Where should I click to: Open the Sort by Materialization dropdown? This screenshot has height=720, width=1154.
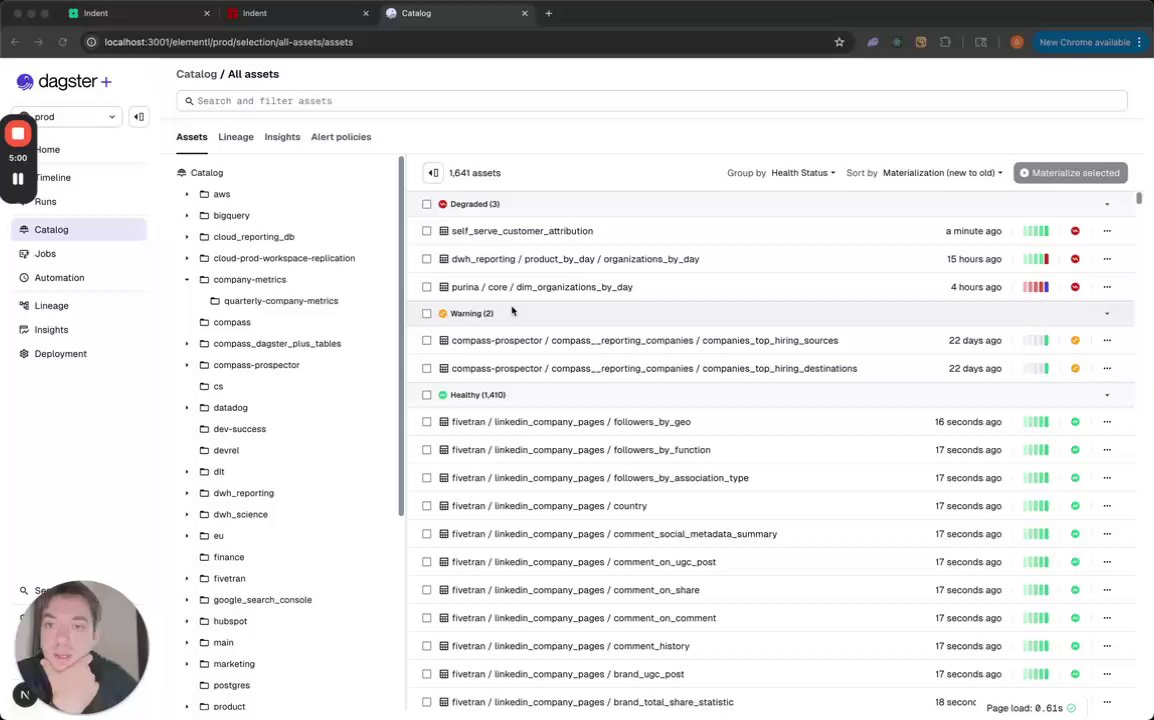tap(942, 173)
